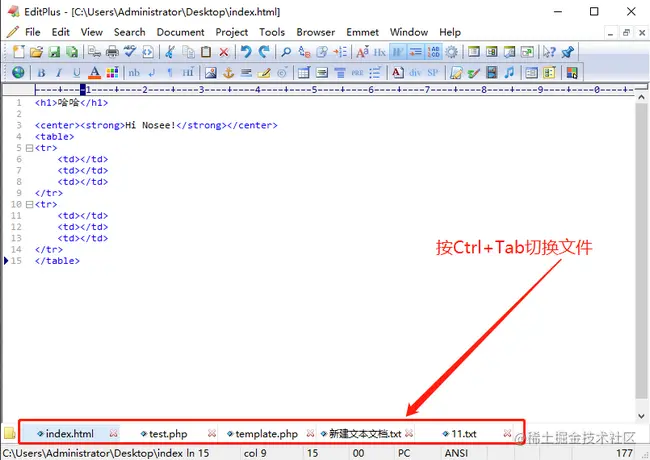
Task: Click the context help pointer icon
Action: [x=549, y=52]
